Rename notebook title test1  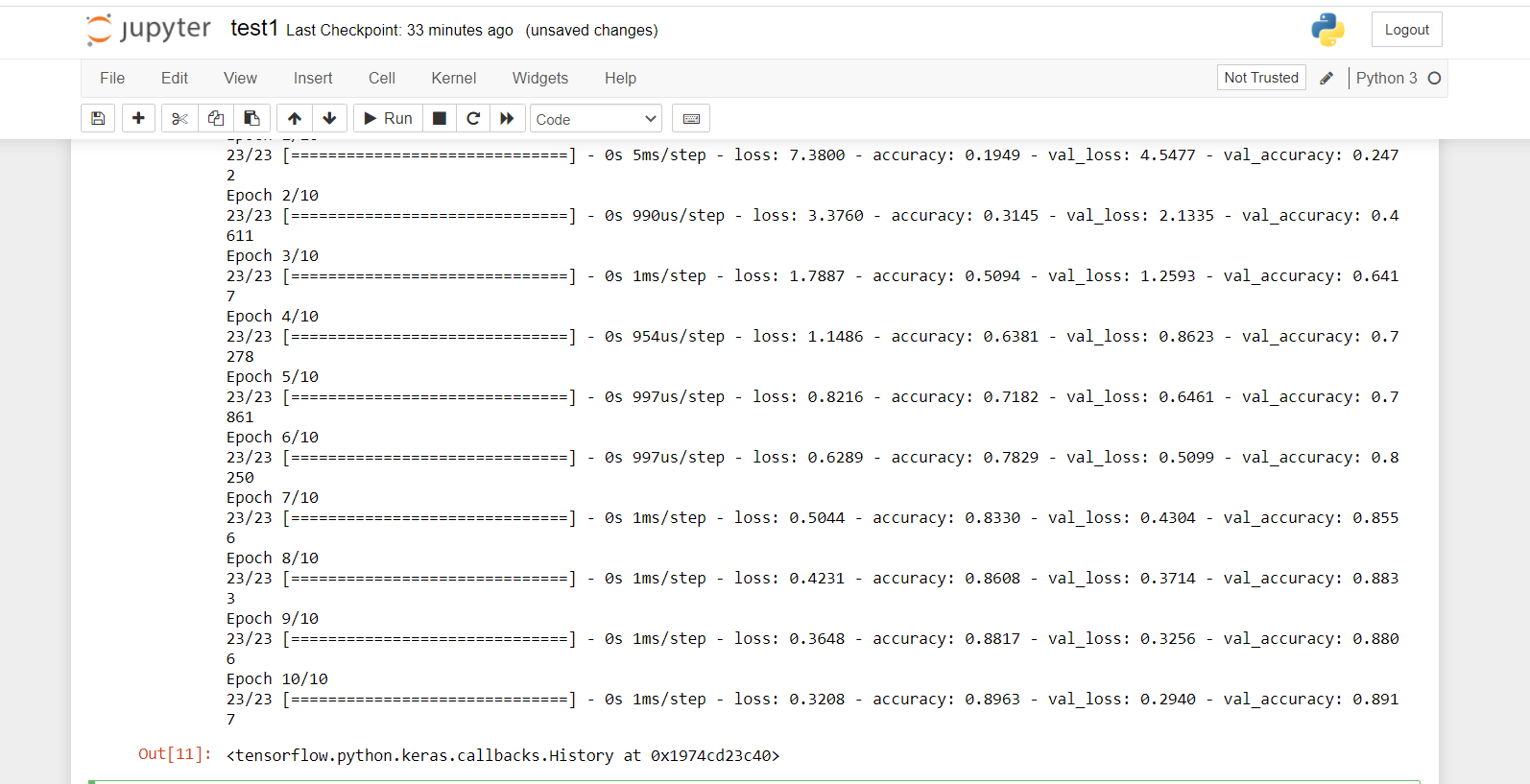coord(253,29)
